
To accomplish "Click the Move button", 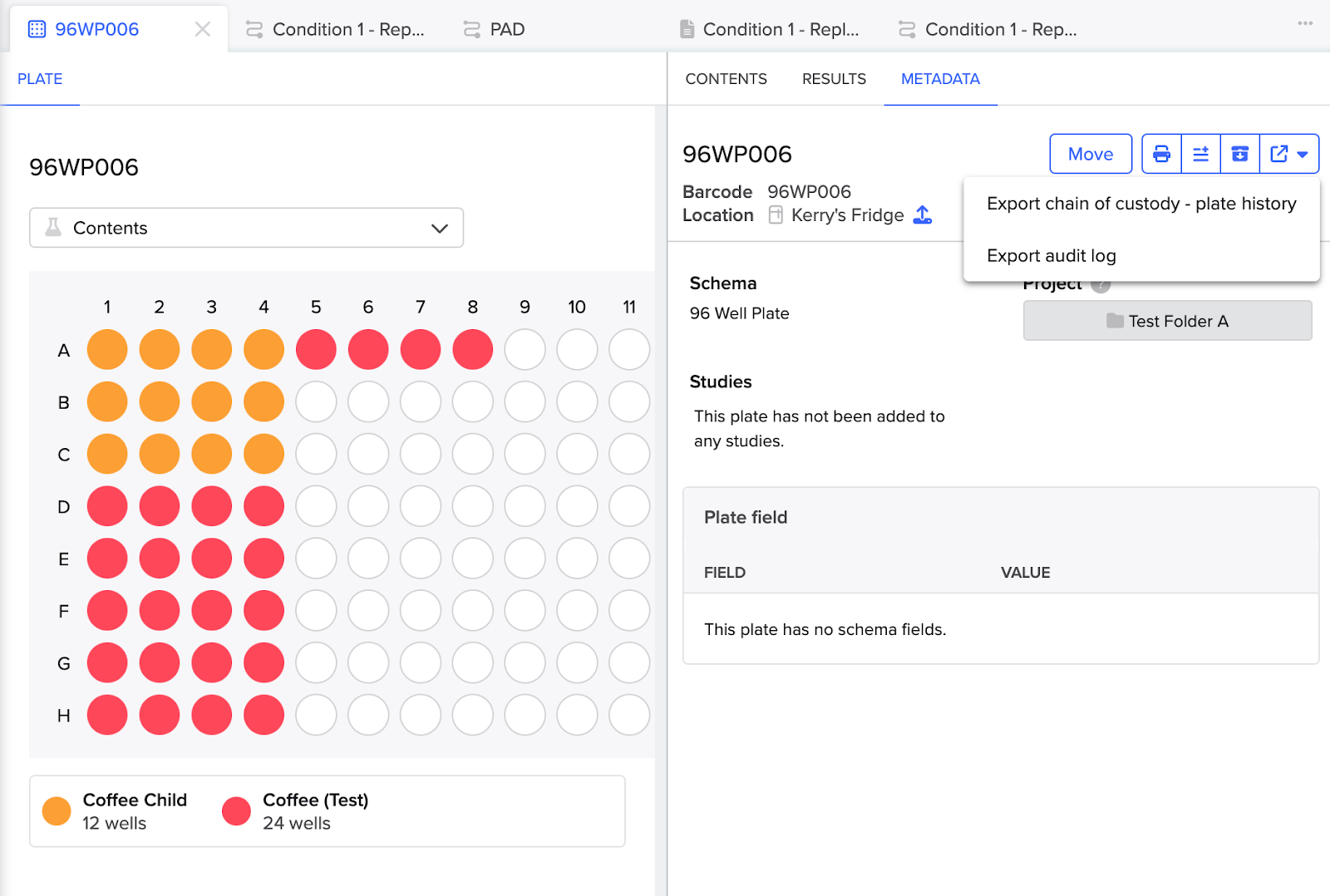I will click(1090, 154).
